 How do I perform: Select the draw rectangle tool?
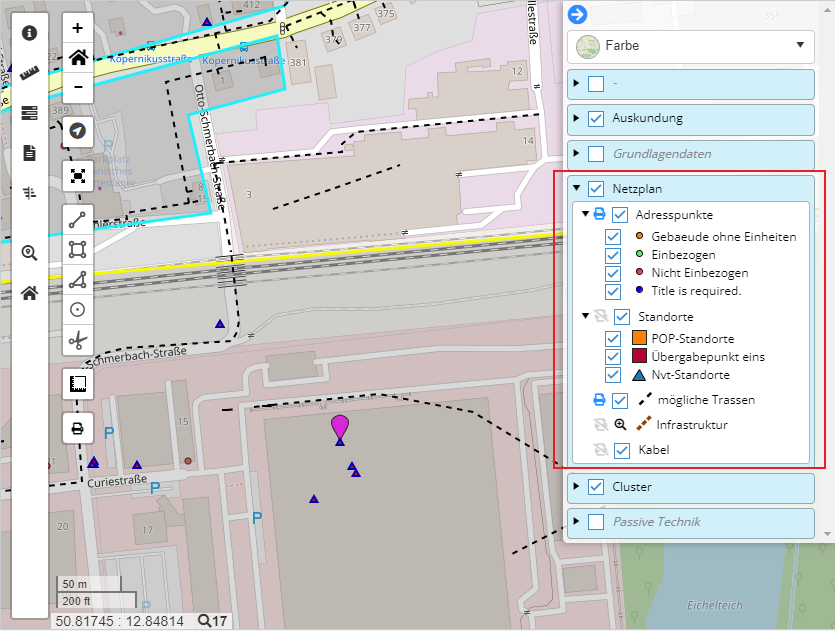(78, 250)
